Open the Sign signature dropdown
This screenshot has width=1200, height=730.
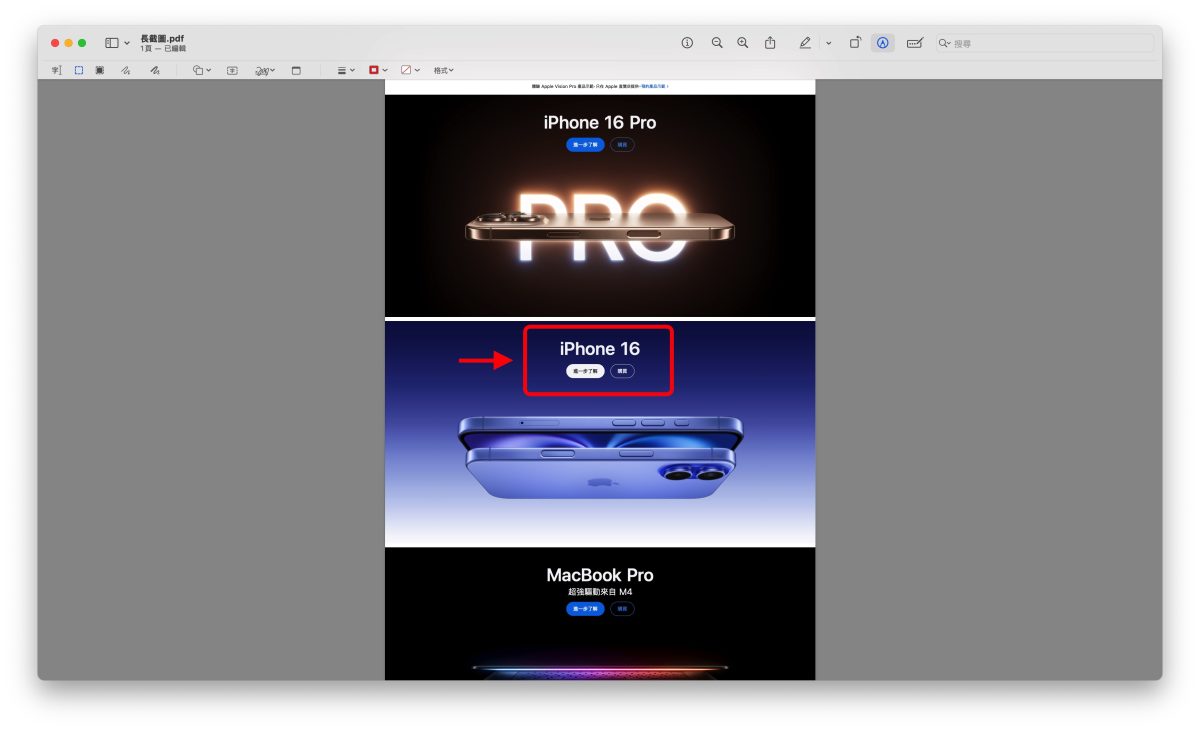pyautogui.click(x=265, y=70)
